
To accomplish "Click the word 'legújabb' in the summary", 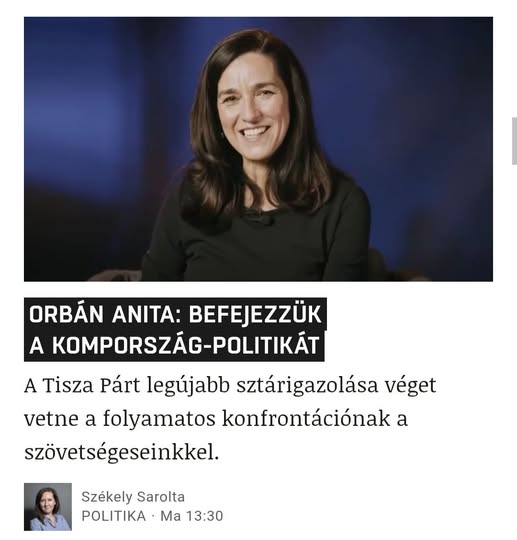I will click(x=188, y=386).
